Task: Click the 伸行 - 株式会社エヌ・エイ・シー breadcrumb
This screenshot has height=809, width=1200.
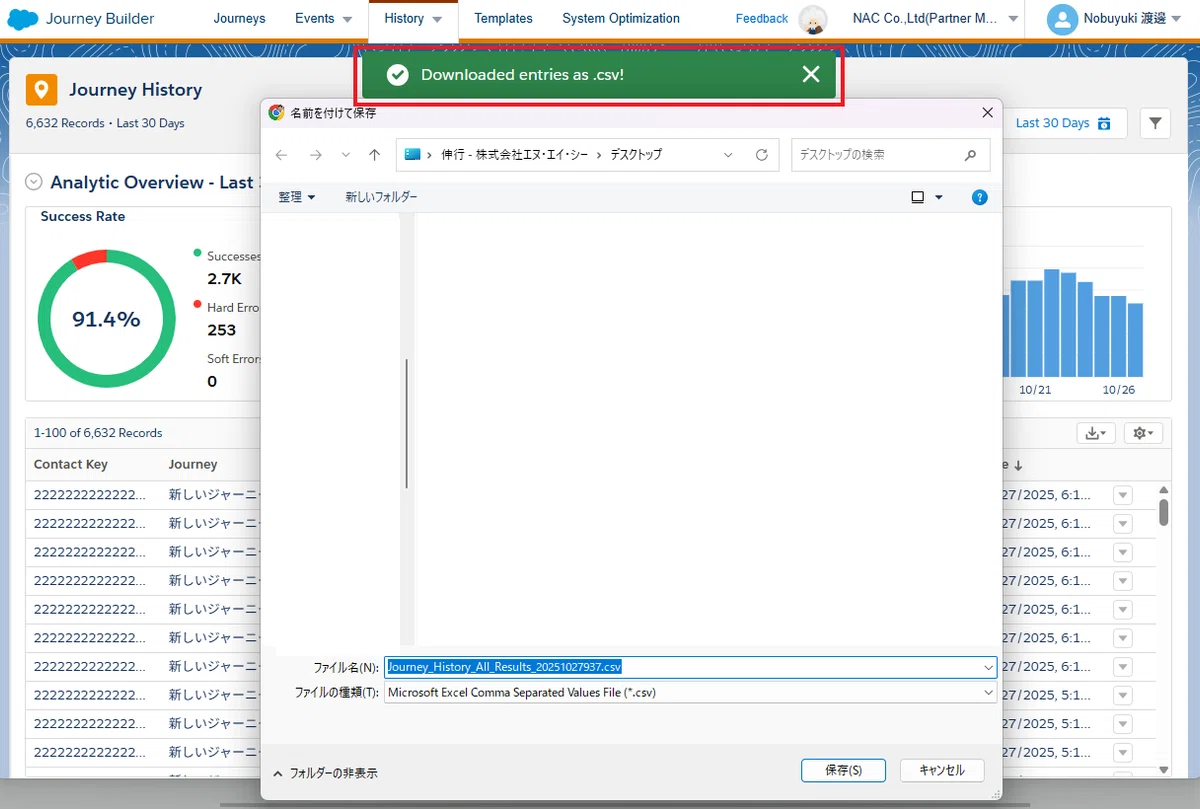Action: tap(517, 155)
